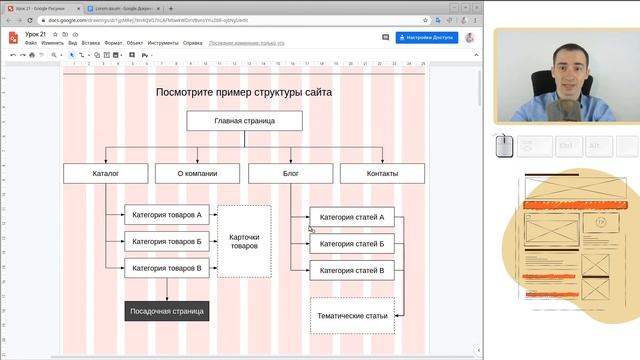Open the Вид menu
The image size is (640, 360).
pos(73,43)
